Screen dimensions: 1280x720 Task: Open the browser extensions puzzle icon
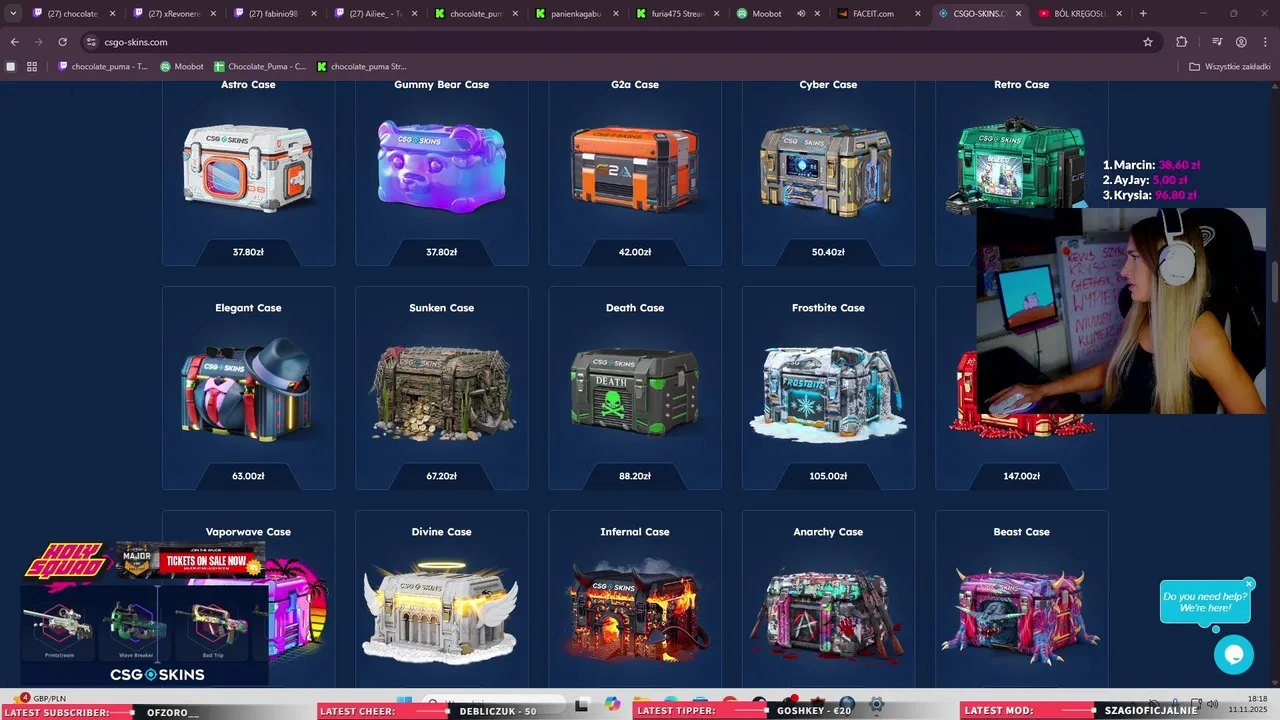[x=1181, y=42]
